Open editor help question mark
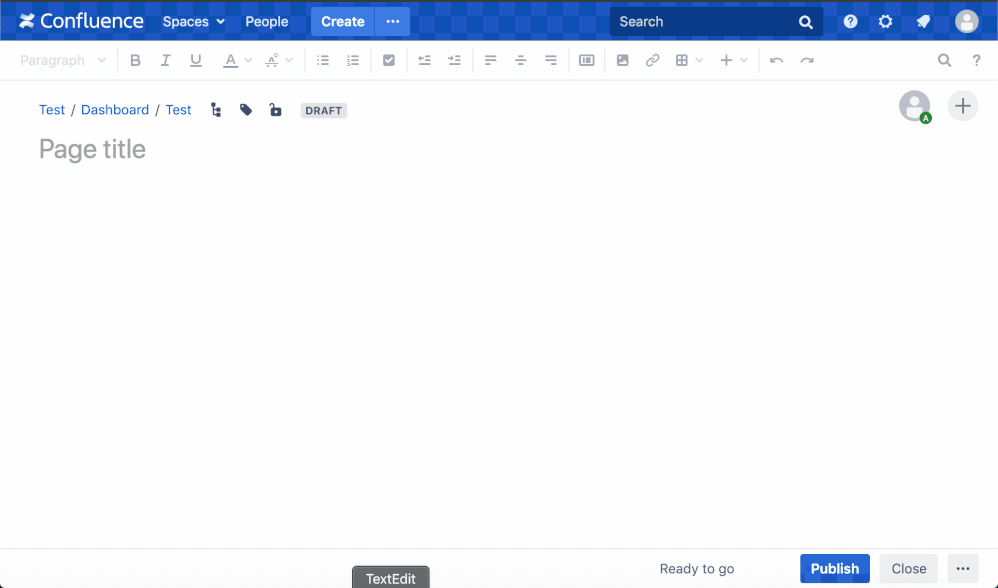Image resolution: width=998 pixels, height=588 pixels. click(976, 60)
